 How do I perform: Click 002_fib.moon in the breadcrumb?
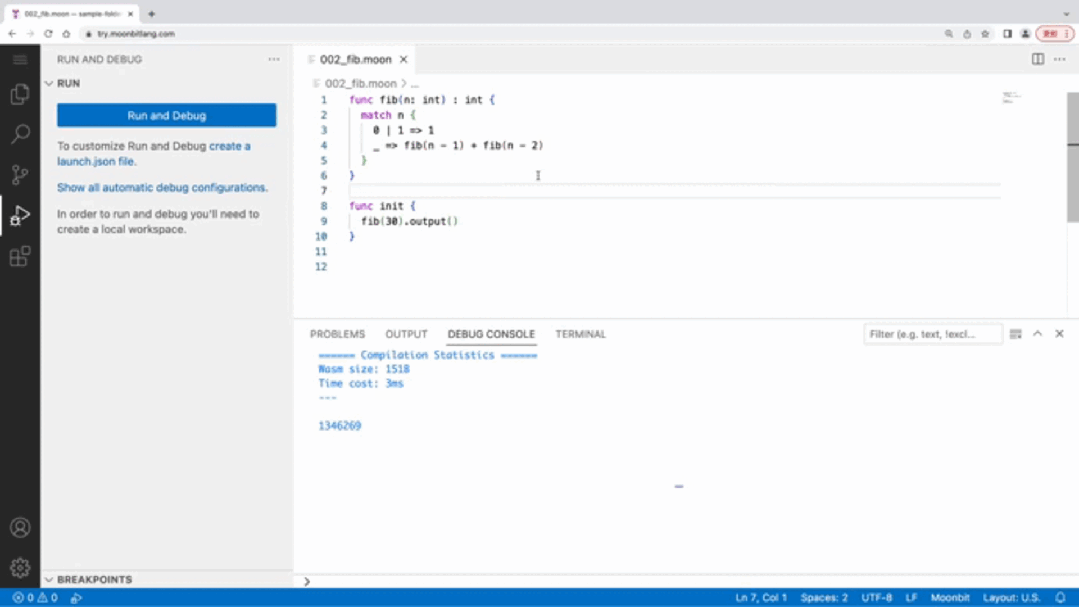[361, 84]
